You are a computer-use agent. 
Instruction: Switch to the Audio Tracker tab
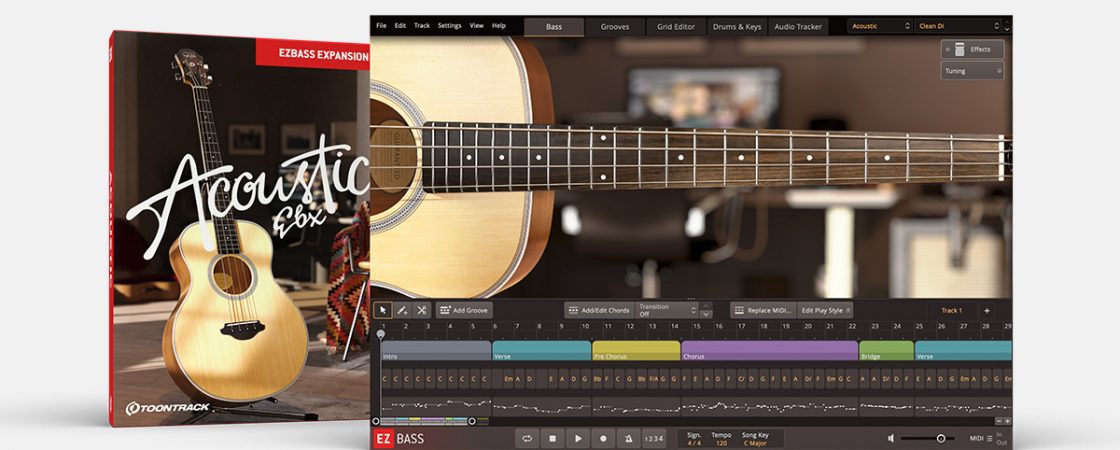[x=799, y=27]
